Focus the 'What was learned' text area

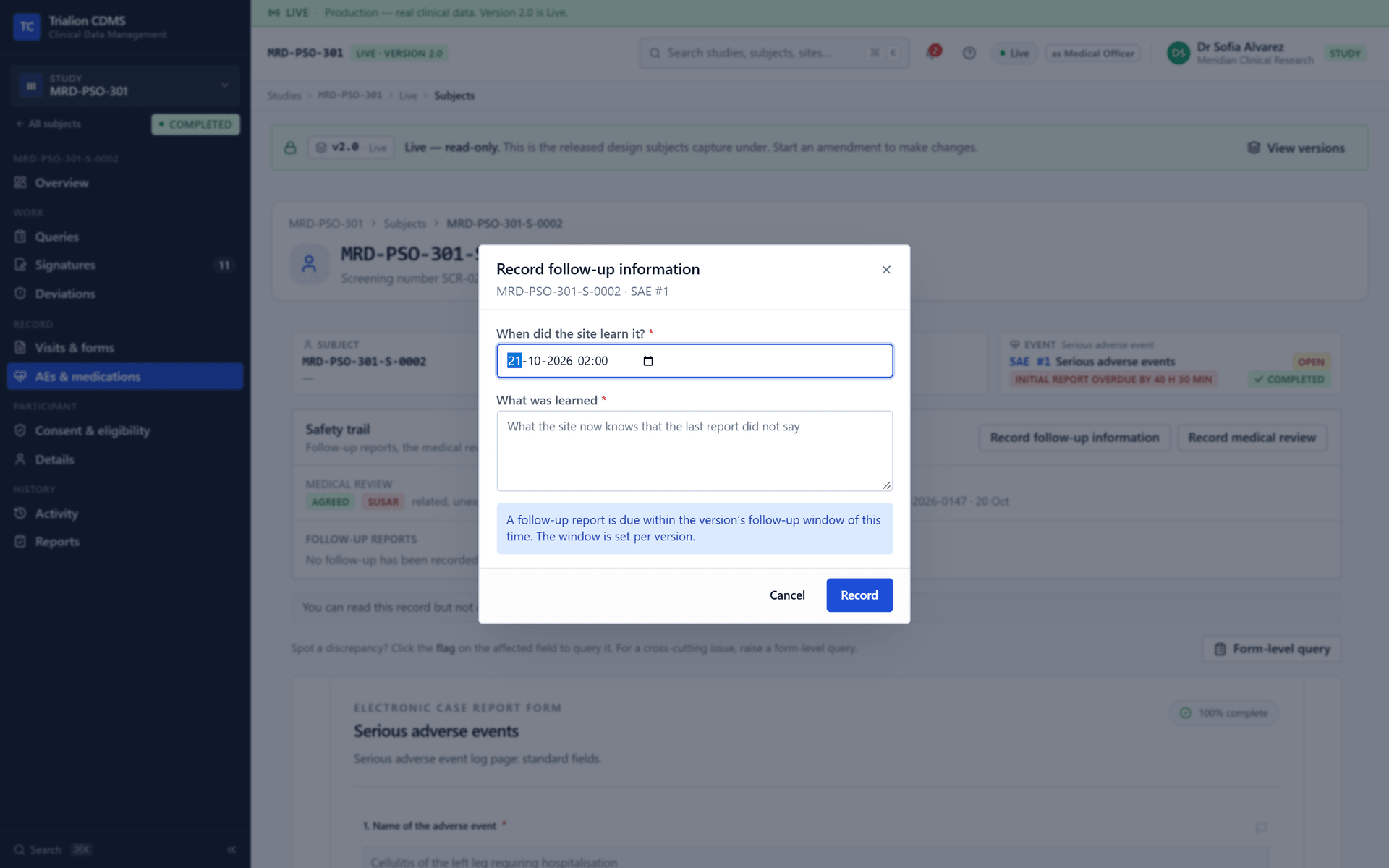tap(694, 451)
